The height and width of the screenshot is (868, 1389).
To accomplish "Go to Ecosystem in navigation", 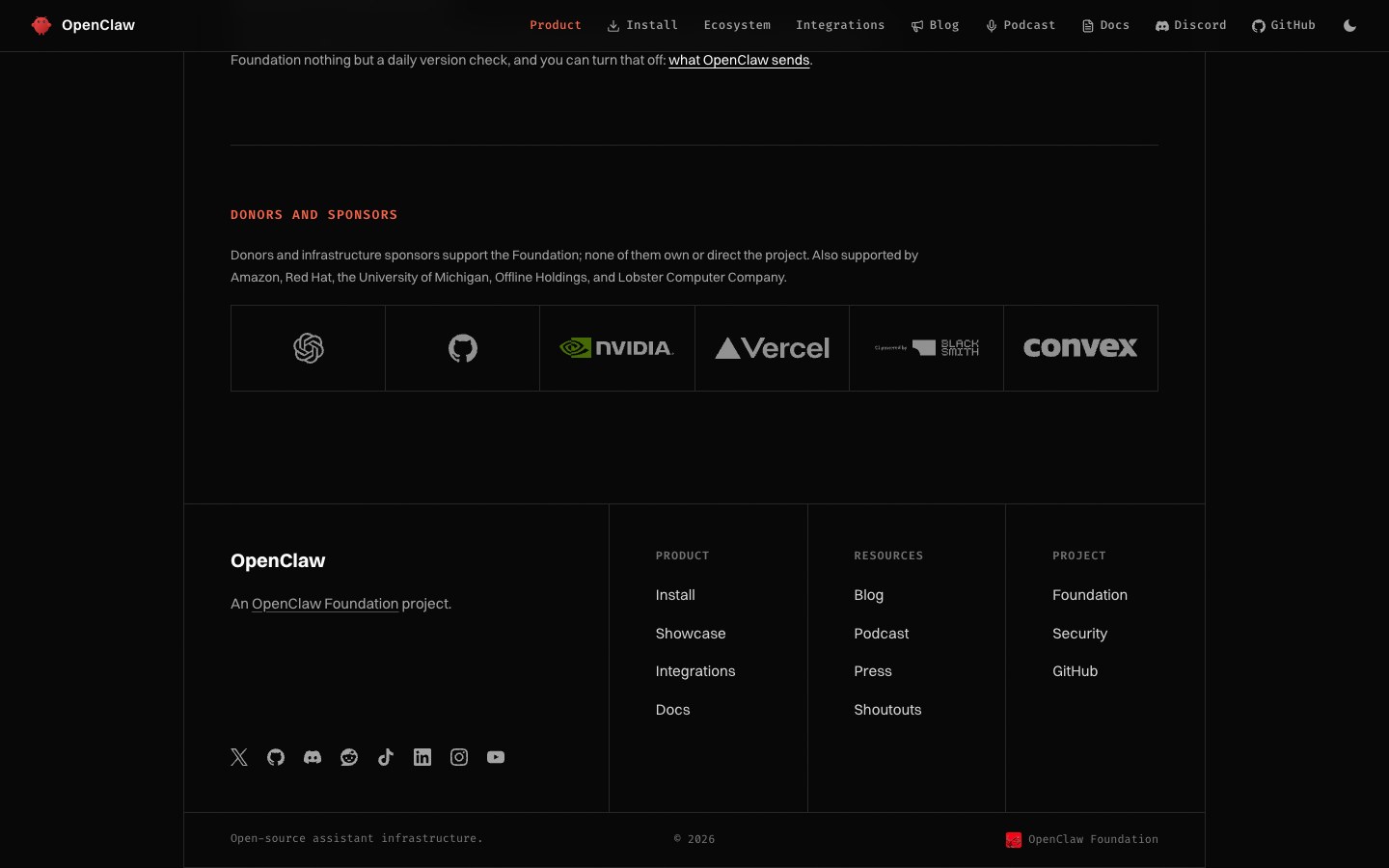I will (737, 25).
